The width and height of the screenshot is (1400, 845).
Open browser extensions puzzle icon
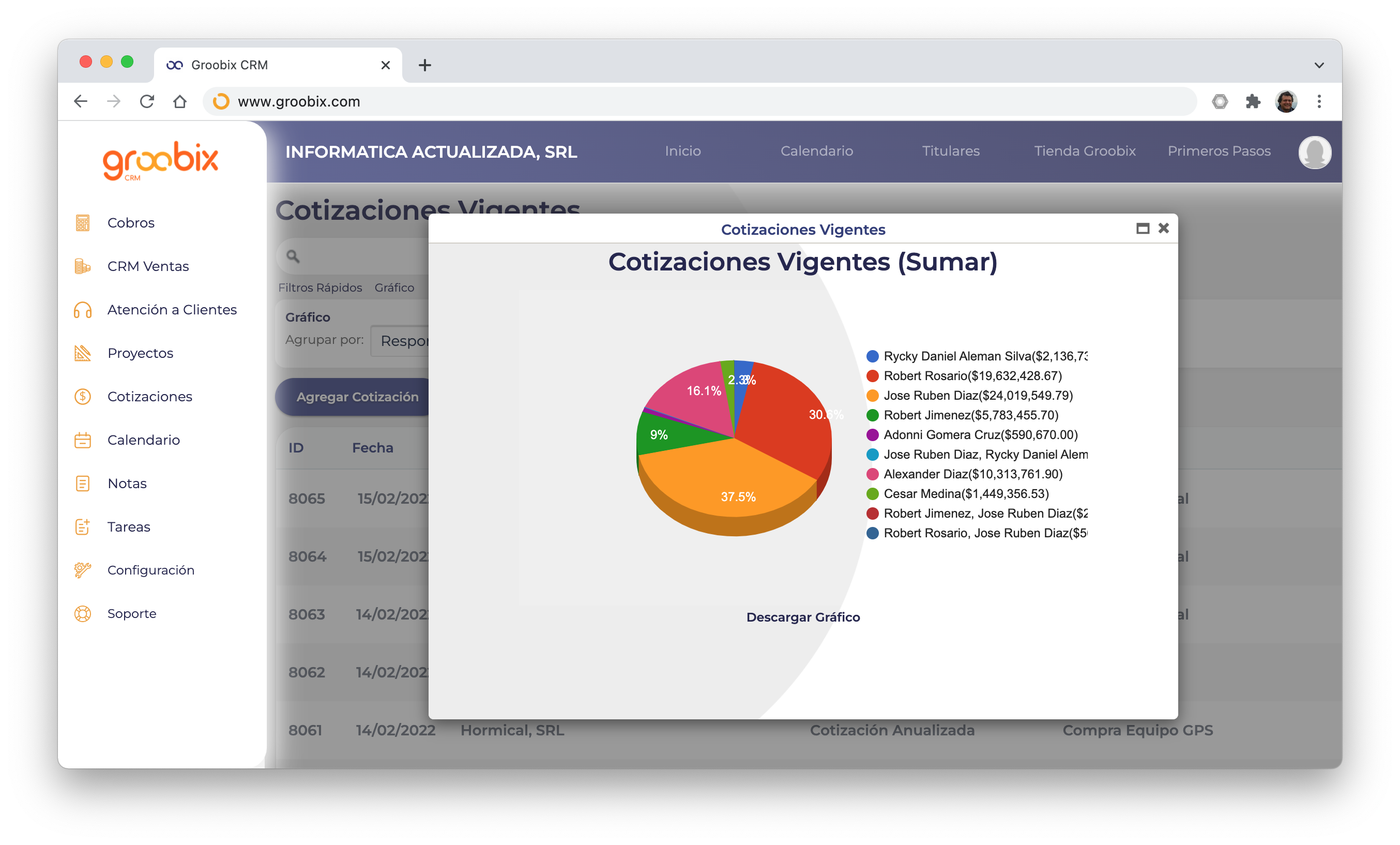1253,101
